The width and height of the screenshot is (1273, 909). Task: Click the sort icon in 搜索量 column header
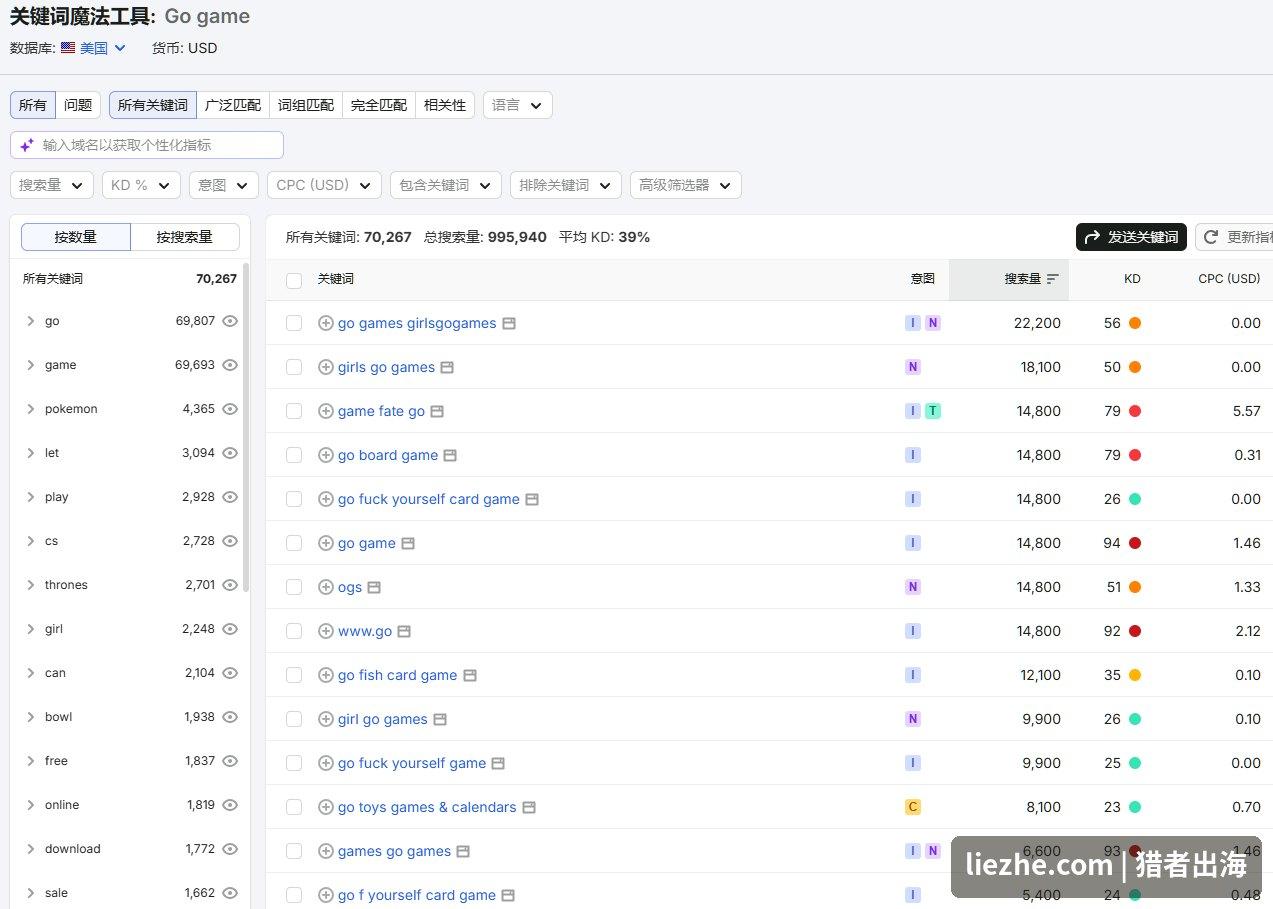1052,279
